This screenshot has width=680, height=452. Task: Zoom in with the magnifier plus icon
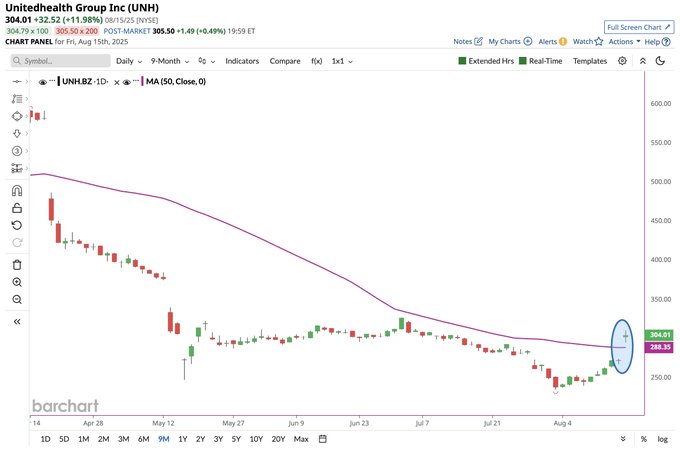17,282
